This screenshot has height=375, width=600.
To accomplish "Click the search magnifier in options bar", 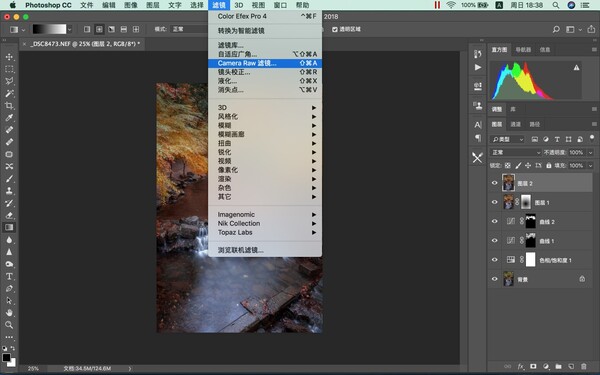I will tap(556, 29).
